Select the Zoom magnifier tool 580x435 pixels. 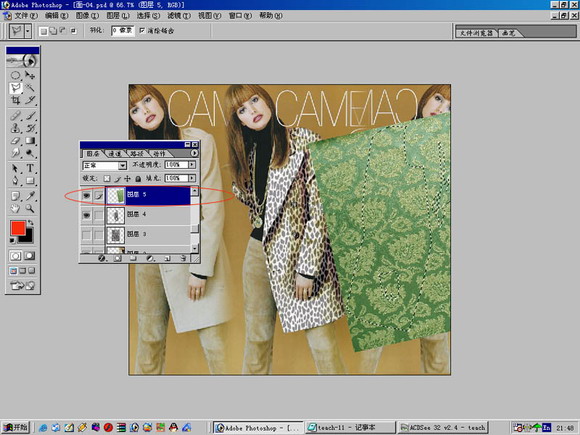30,209
